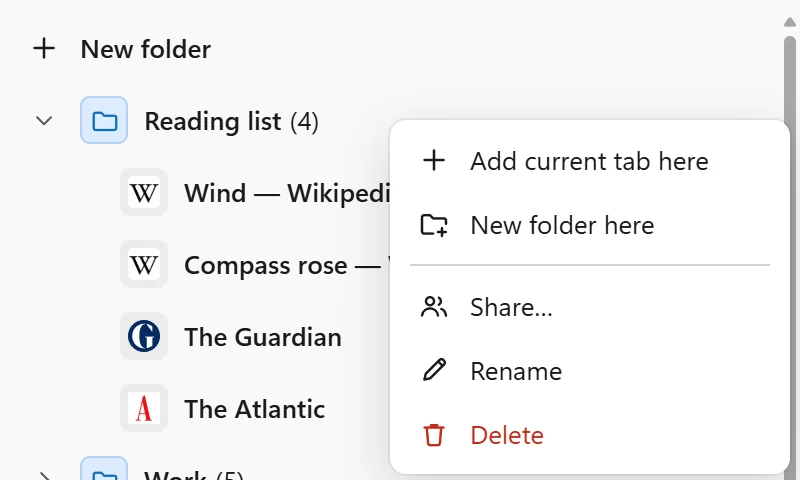Open the Compass rose entry
This screenshot has width=800, height=480.
tap(287, 265)
